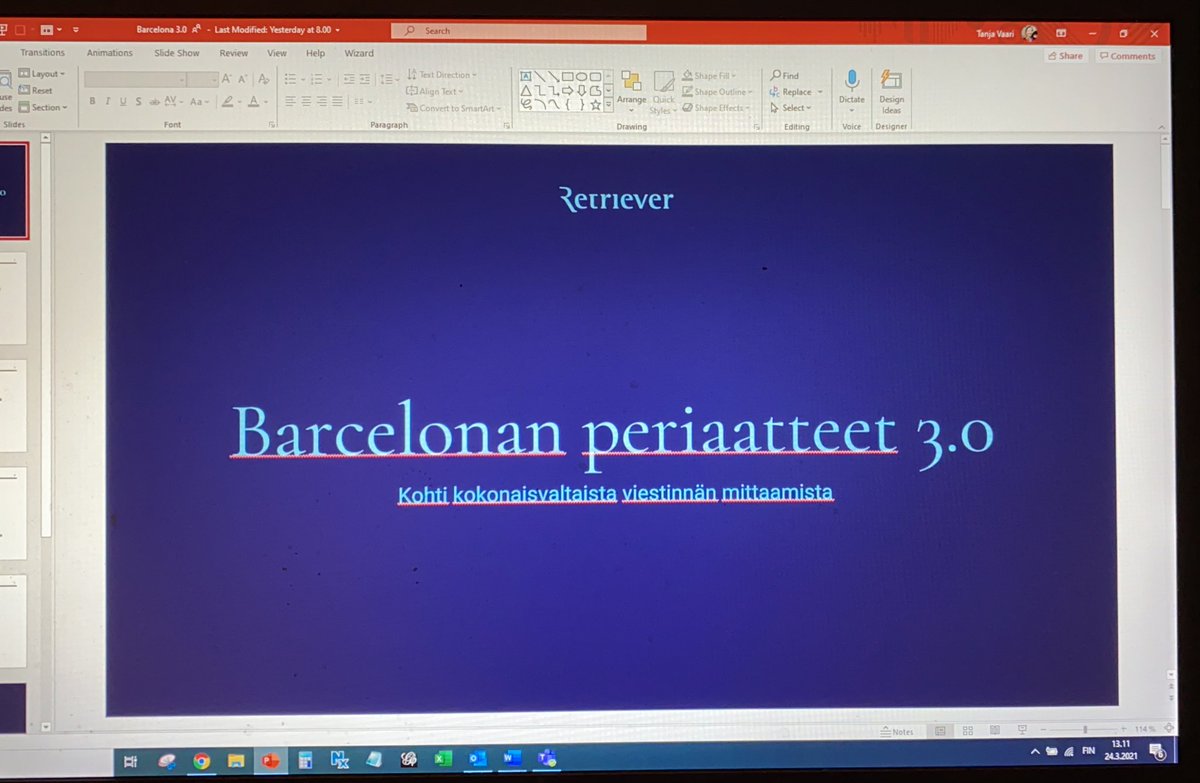
Task: Start slide show from status bar icon
Action: [x=1022, y=731]
